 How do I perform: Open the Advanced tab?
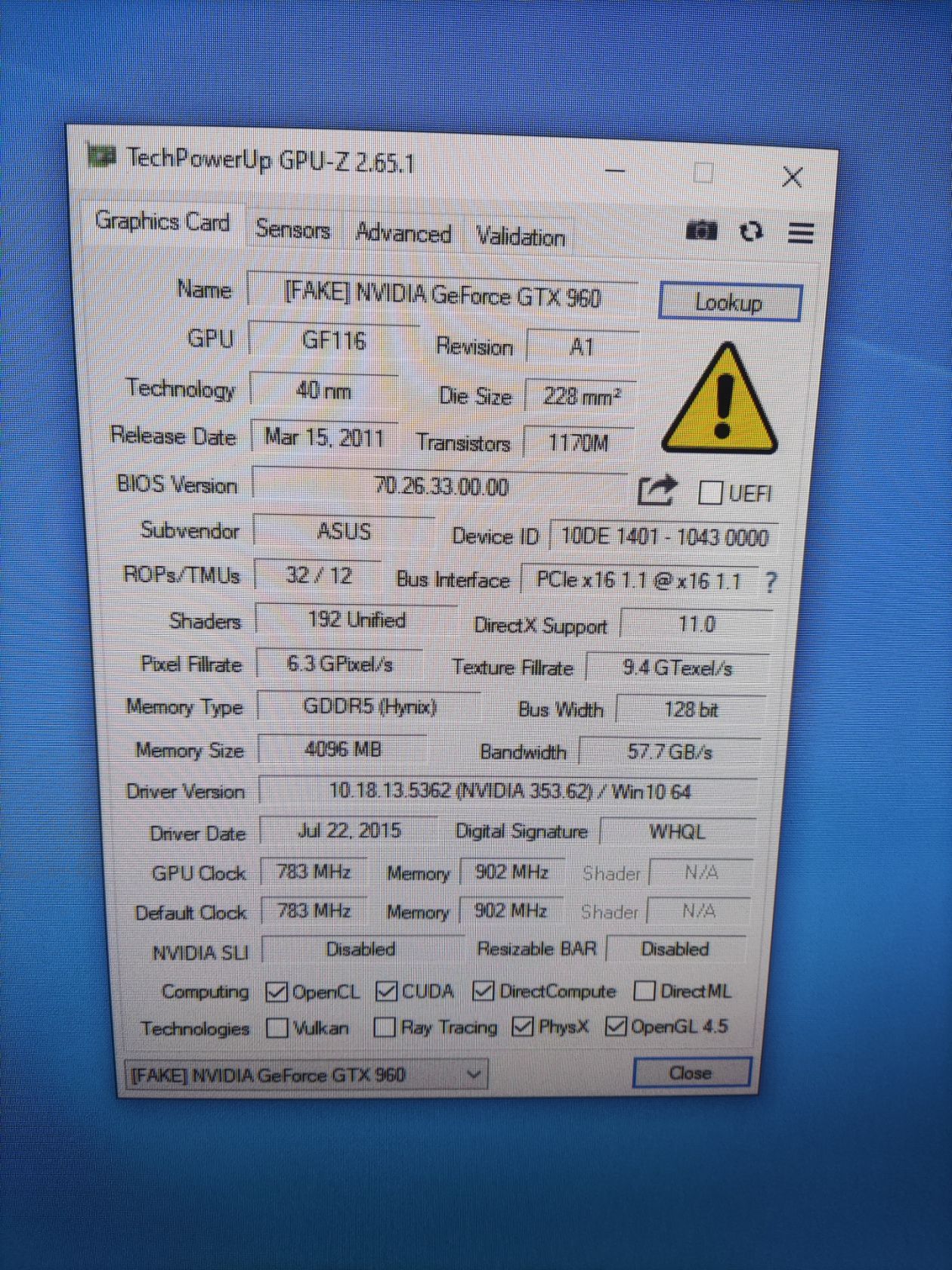tap(403, 233)
